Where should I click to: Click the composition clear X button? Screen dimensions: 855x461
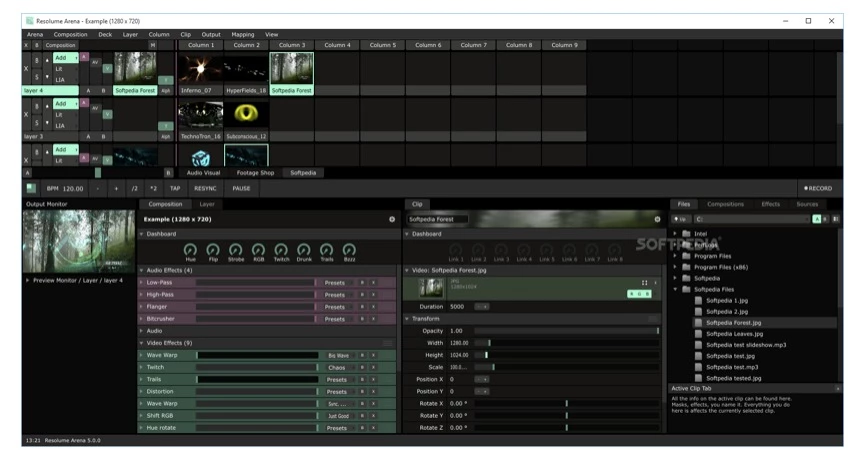26,45
